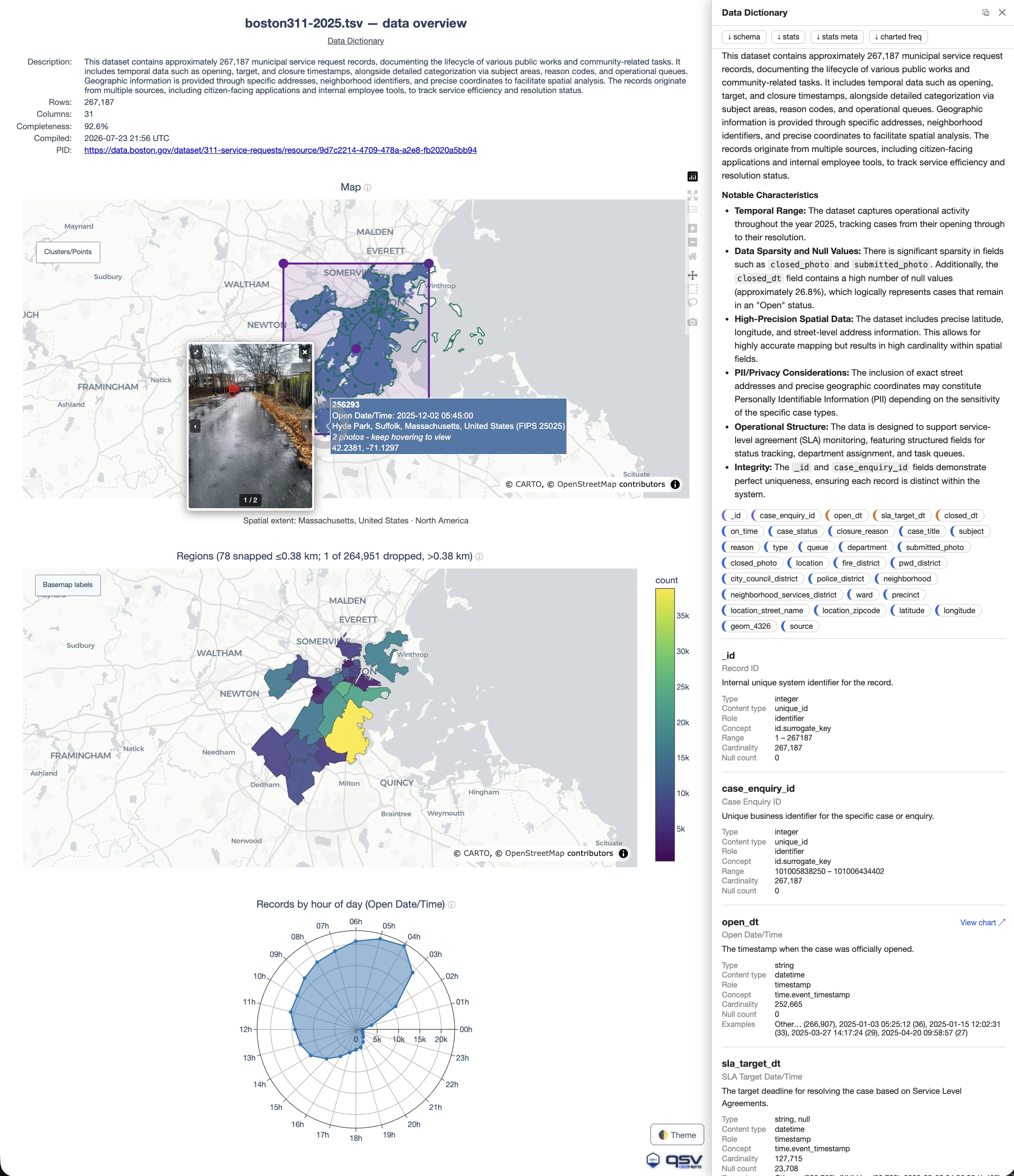This screenshot has height=1176, width=1014.
Task: Jump to the sla_target_dt field chip
Action: pos(902,516)
